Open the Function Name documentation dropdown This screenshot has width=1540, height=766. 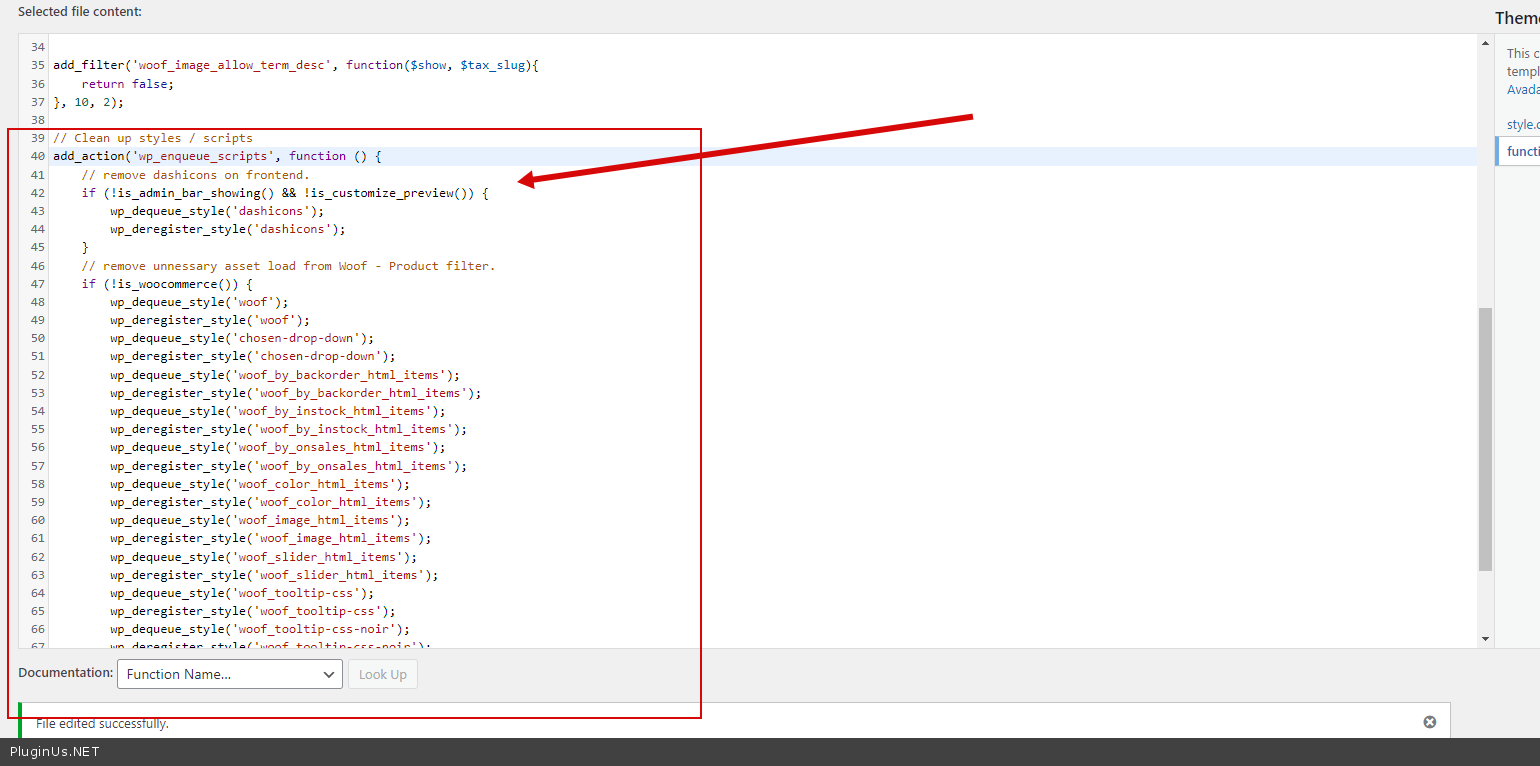[229, 674]
